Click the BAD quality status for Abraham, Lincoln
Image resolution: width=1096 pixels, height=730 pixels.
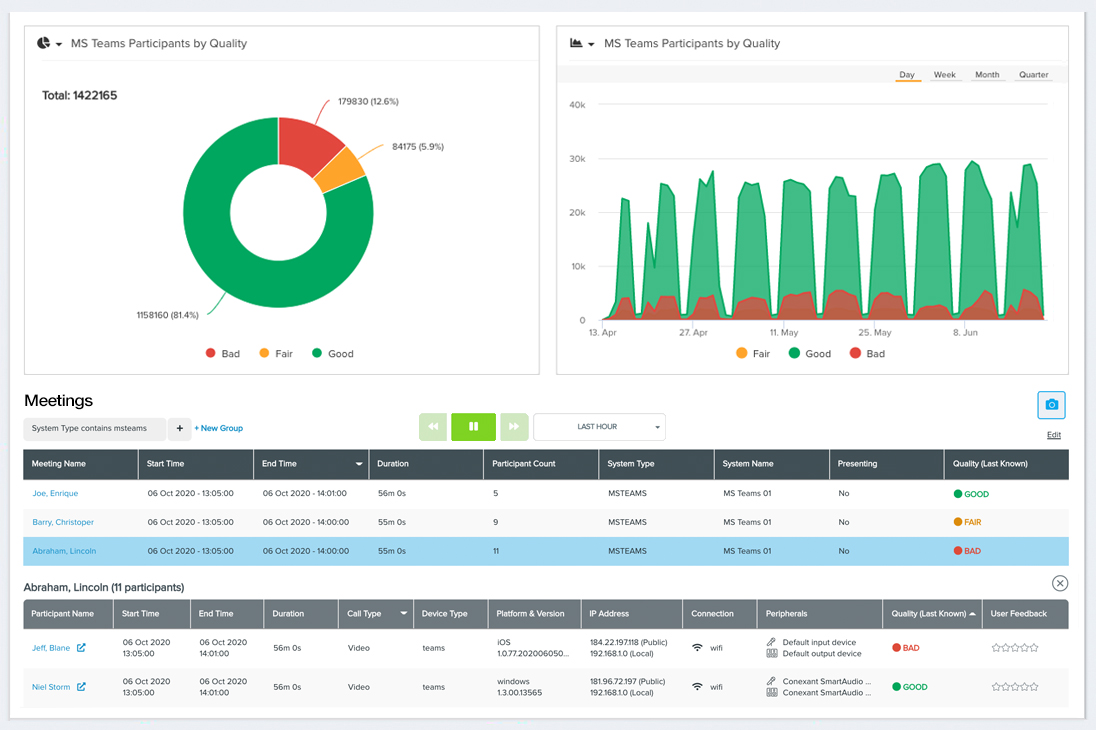pyautogui.click(x=967, y=551)
